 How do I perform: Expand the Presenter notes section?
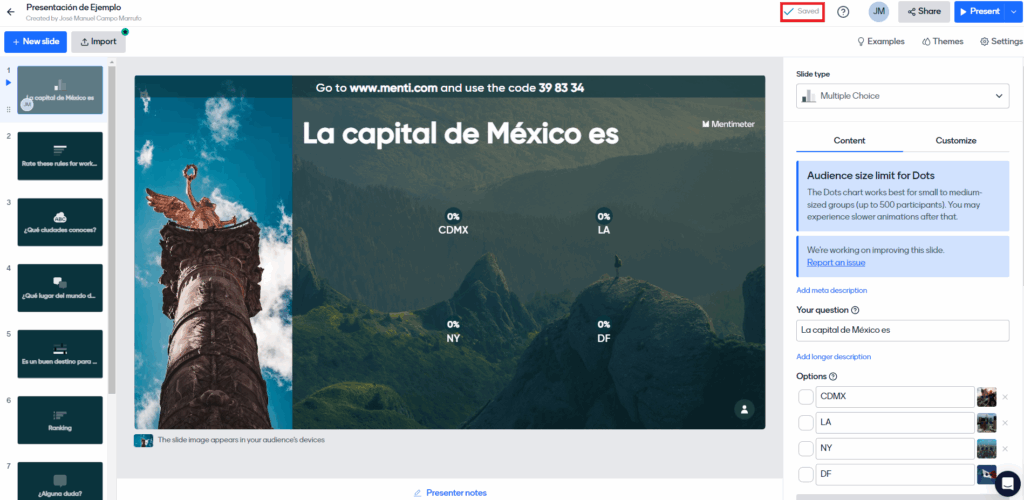click(x=450, y=492)
